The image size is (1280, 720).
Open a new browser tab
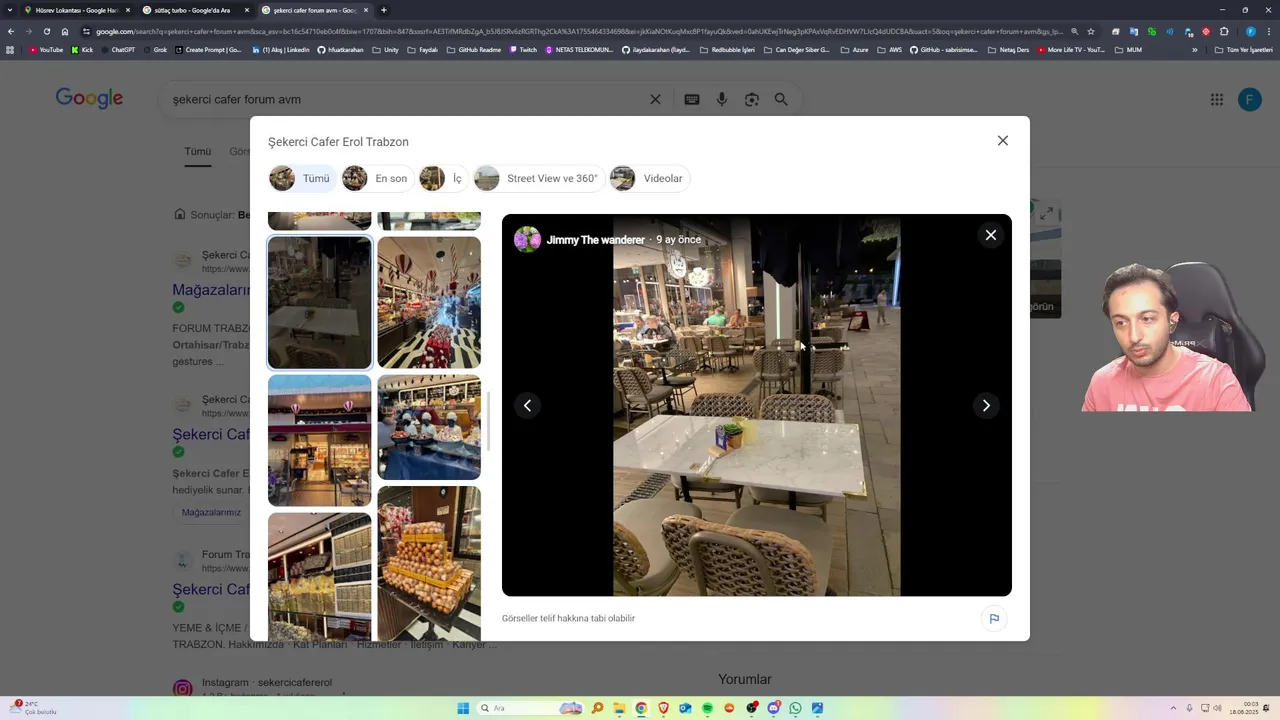(384, 10)
